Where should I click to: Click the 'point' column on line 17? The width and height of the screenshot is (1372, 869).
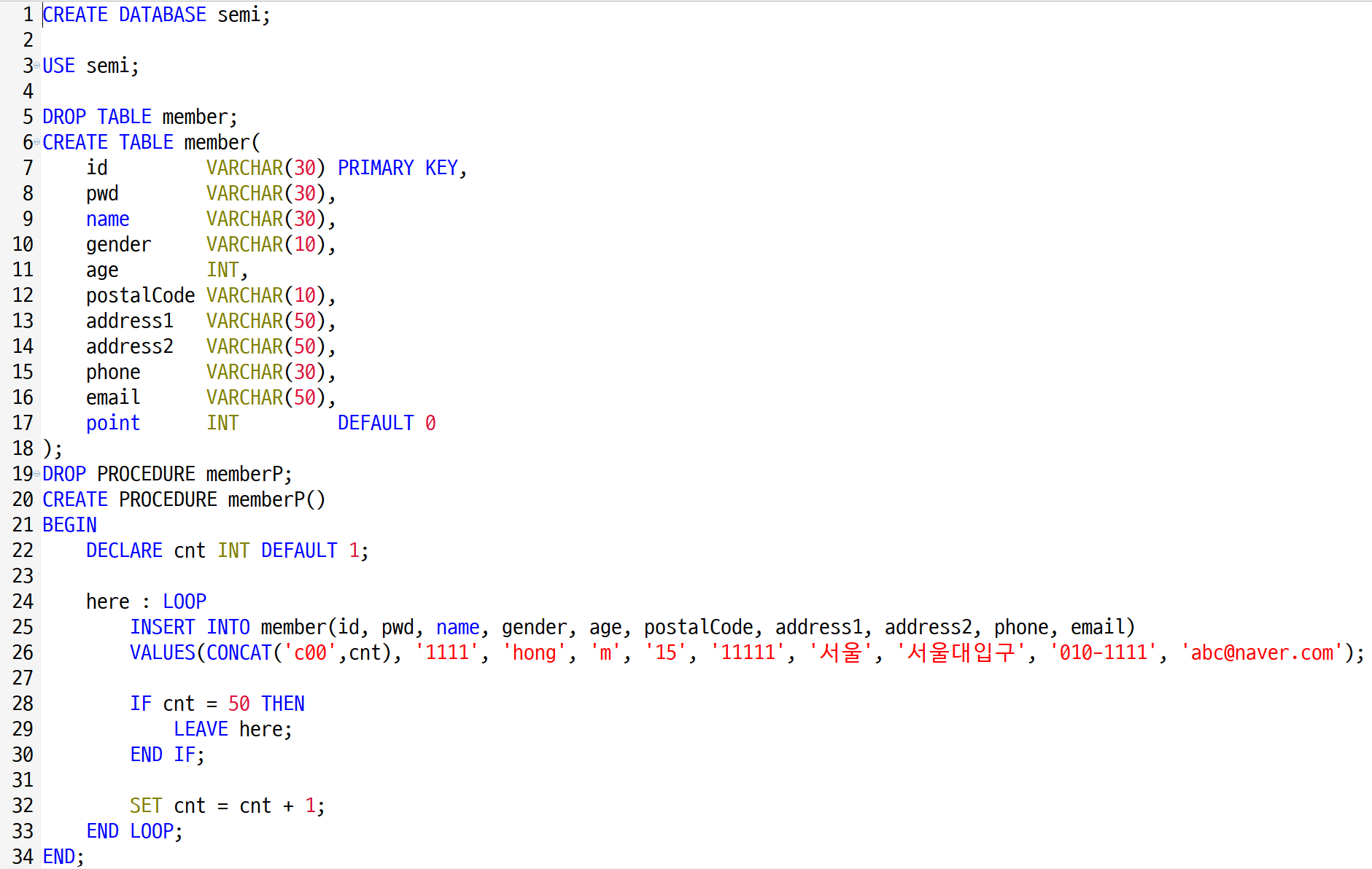(x=113, y=424)
